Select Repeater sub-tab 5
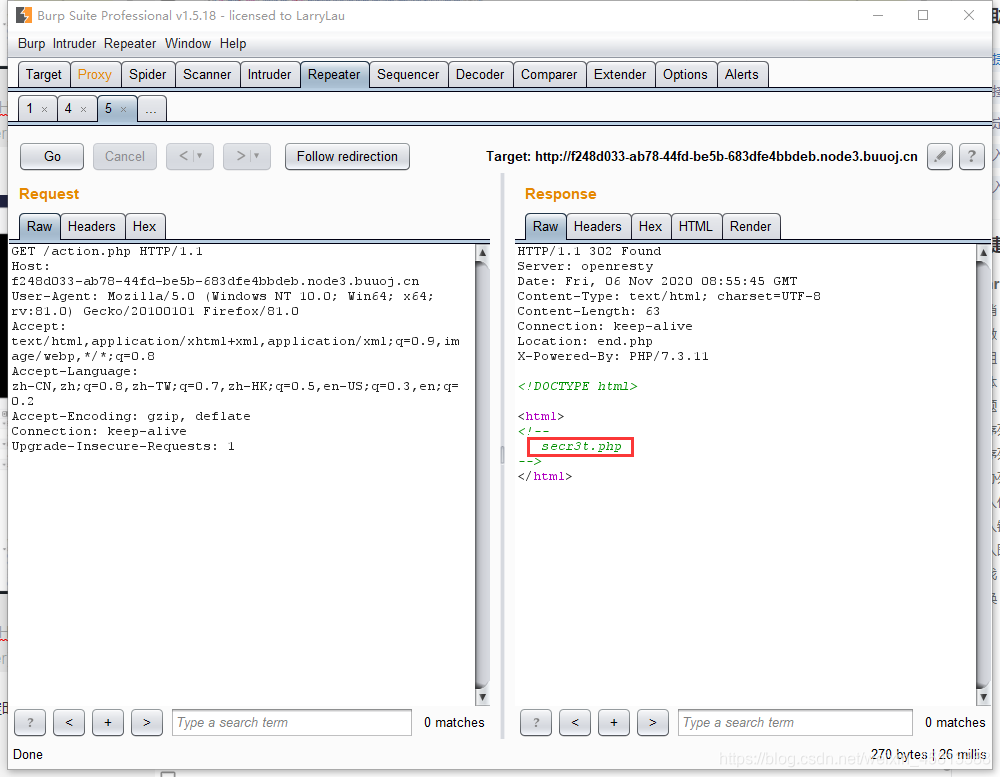 coord(108,108)
